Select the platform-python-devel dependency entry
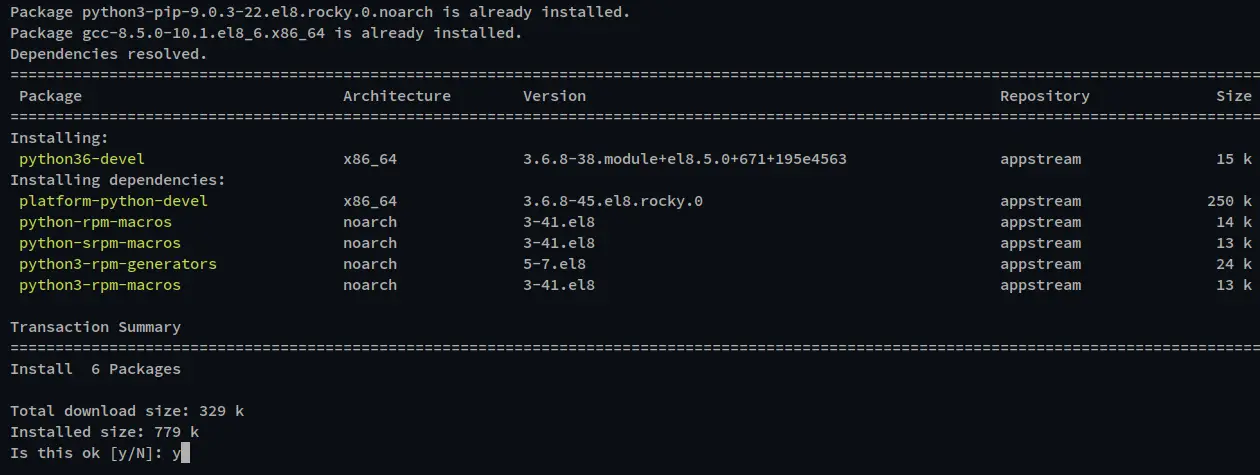 tap(113, 201)
